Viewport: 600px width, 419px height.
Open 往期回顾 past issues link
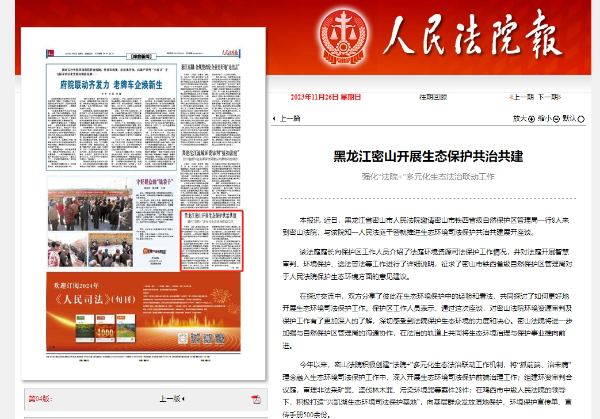(x=433, y=97)
